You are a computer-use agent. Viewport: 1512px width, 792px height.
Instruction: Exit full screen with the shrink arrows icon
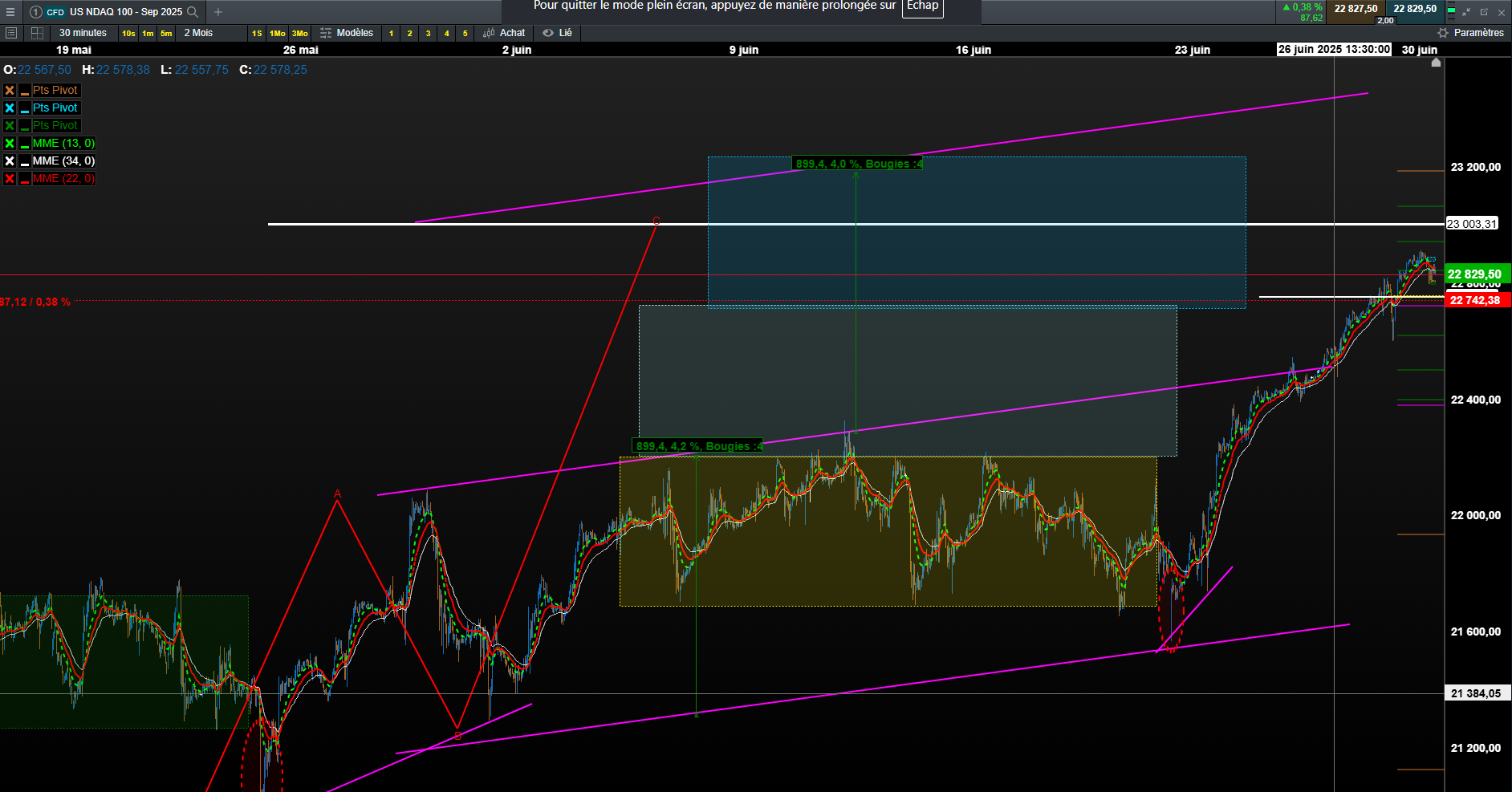1465,12
